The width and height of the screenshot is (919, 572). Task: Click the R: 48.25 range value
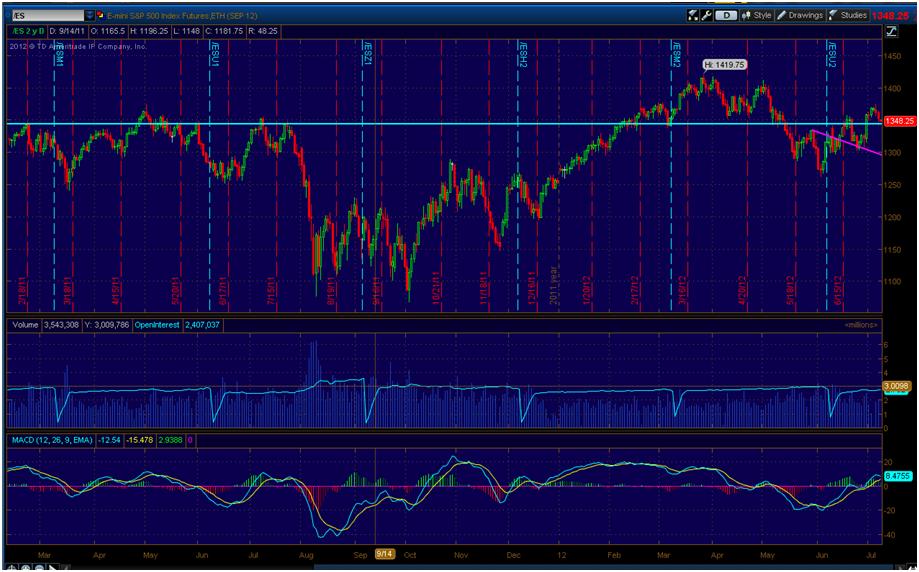261,31
